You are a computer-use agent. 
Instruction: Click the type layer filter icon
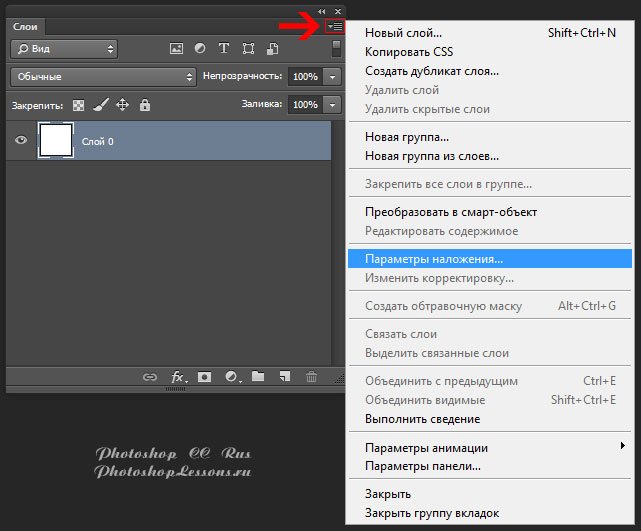(223, 48)
